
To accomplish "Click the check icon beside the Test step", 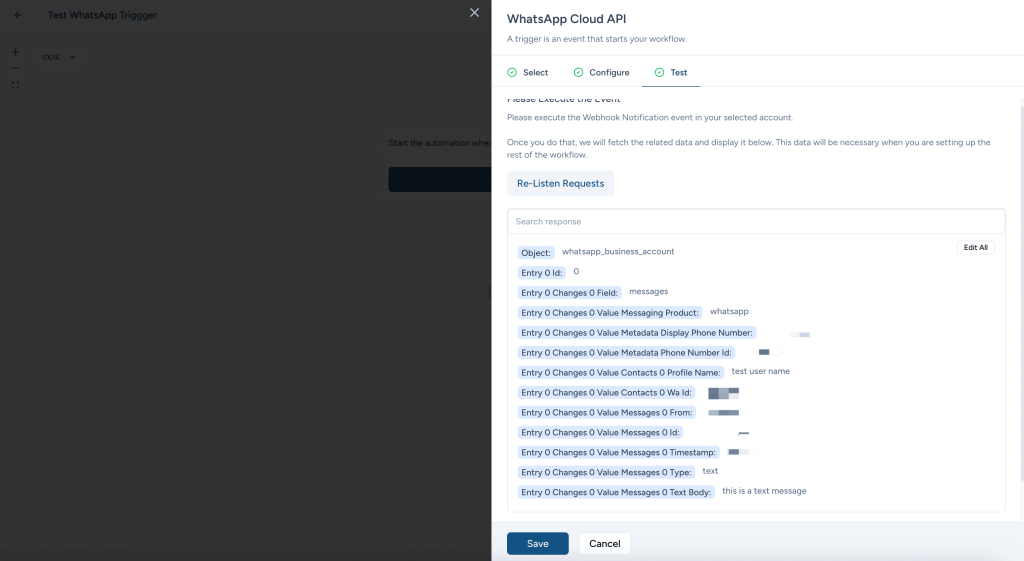I will [659, 73].
